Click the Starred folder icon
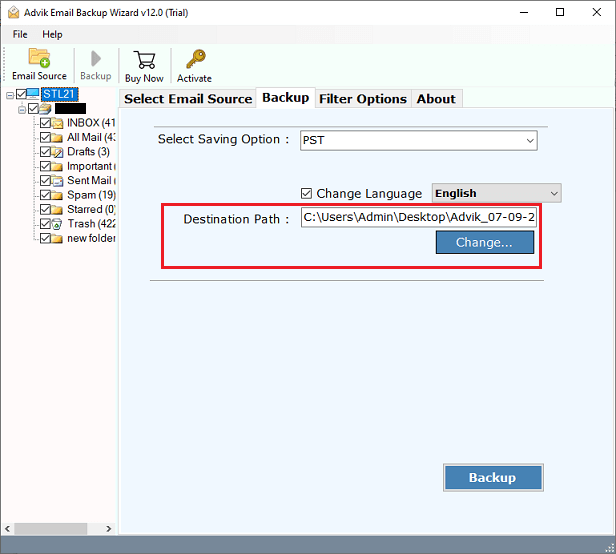The height and width of the screenshot is (554, 616). pos(57,209)
